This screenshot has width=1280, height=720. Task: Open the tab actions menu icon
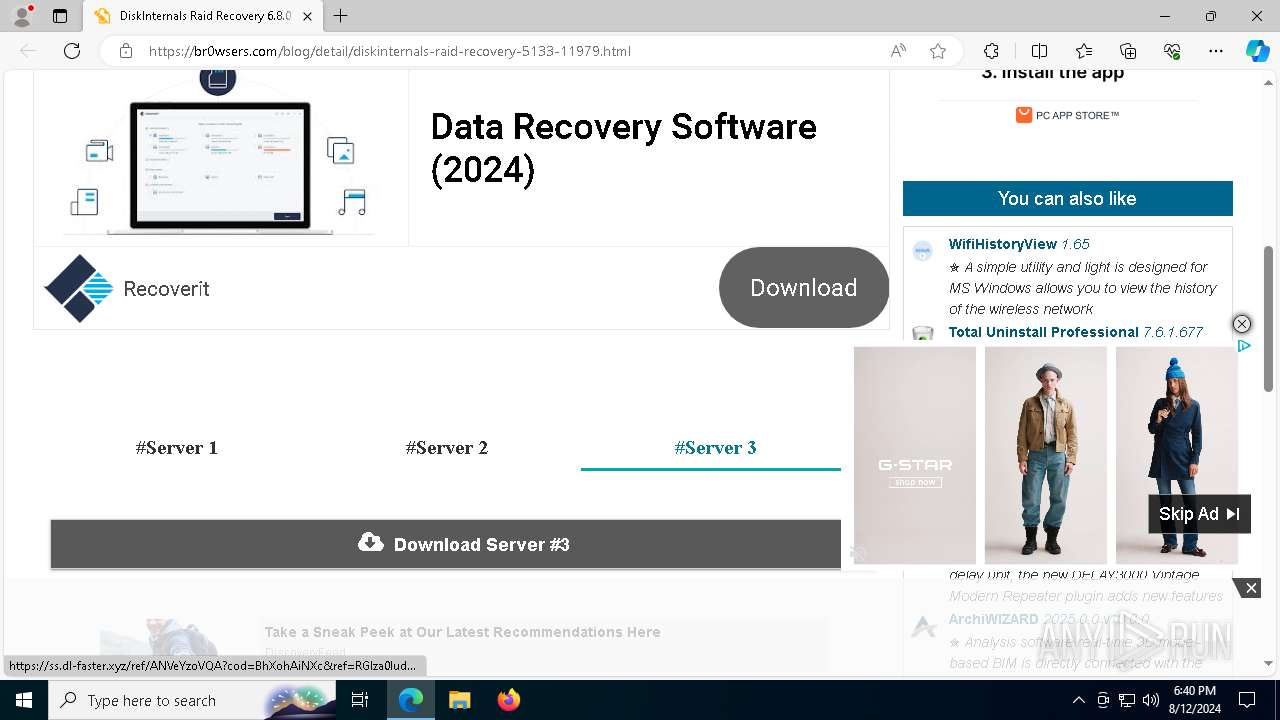[60, 16]
